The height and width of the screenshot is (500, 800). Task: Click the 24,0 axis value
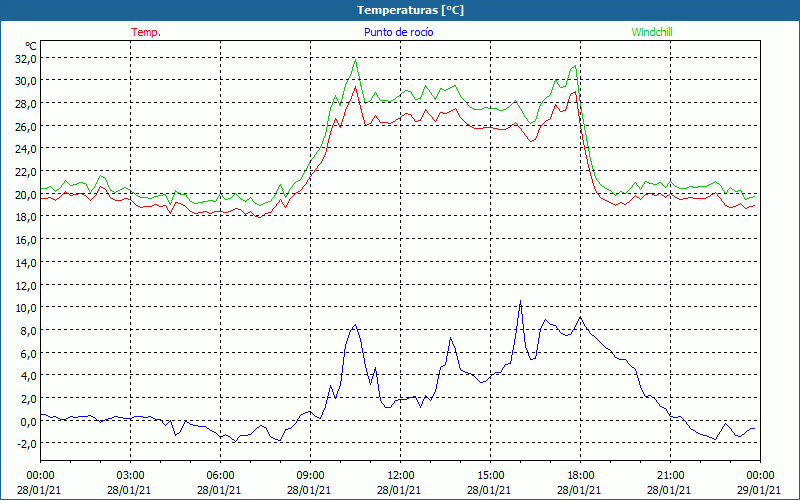point(26,149)
